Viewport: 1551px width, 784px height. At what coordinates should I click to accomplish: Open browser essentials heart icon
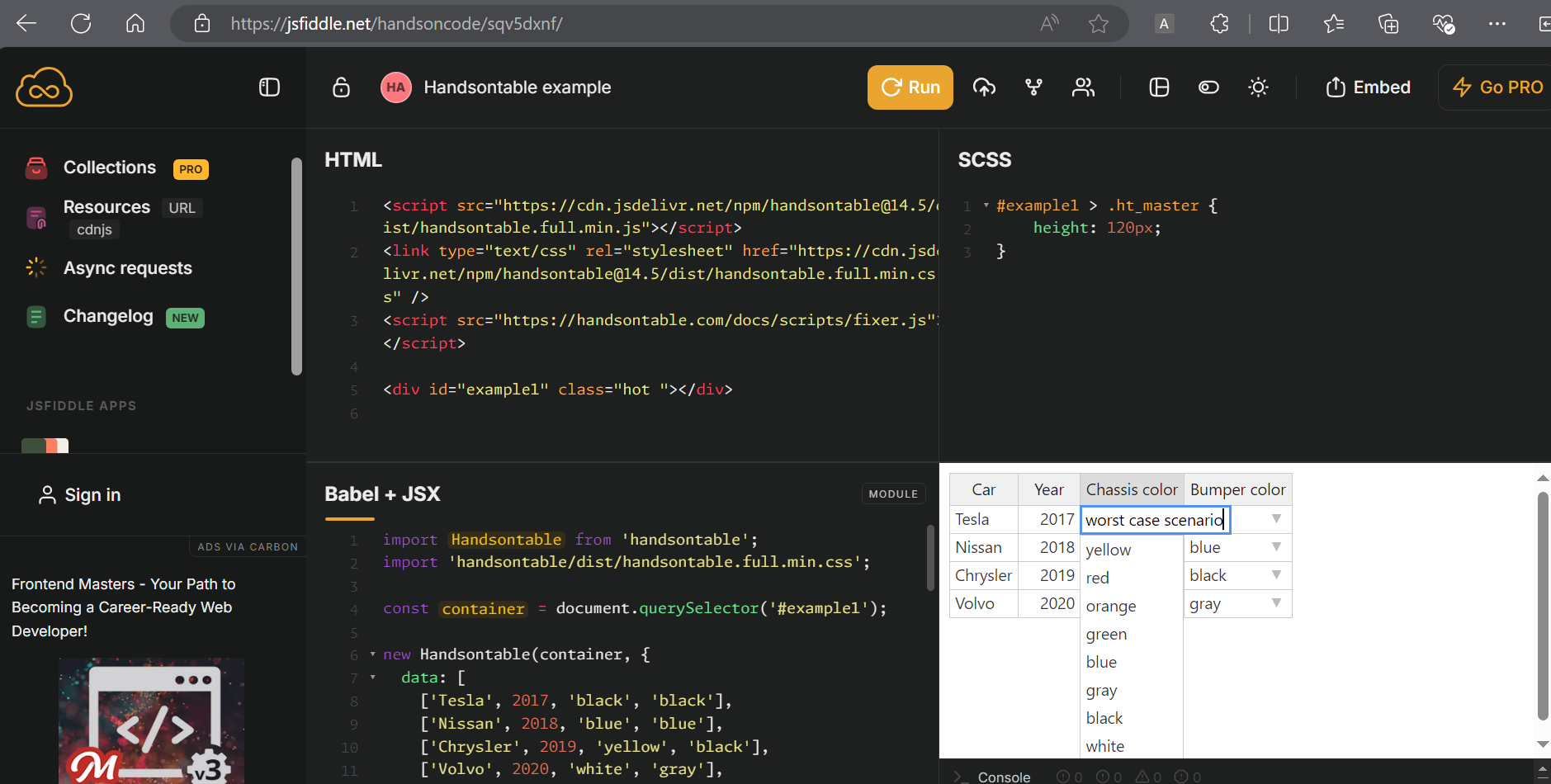[x=1444, y=23]
